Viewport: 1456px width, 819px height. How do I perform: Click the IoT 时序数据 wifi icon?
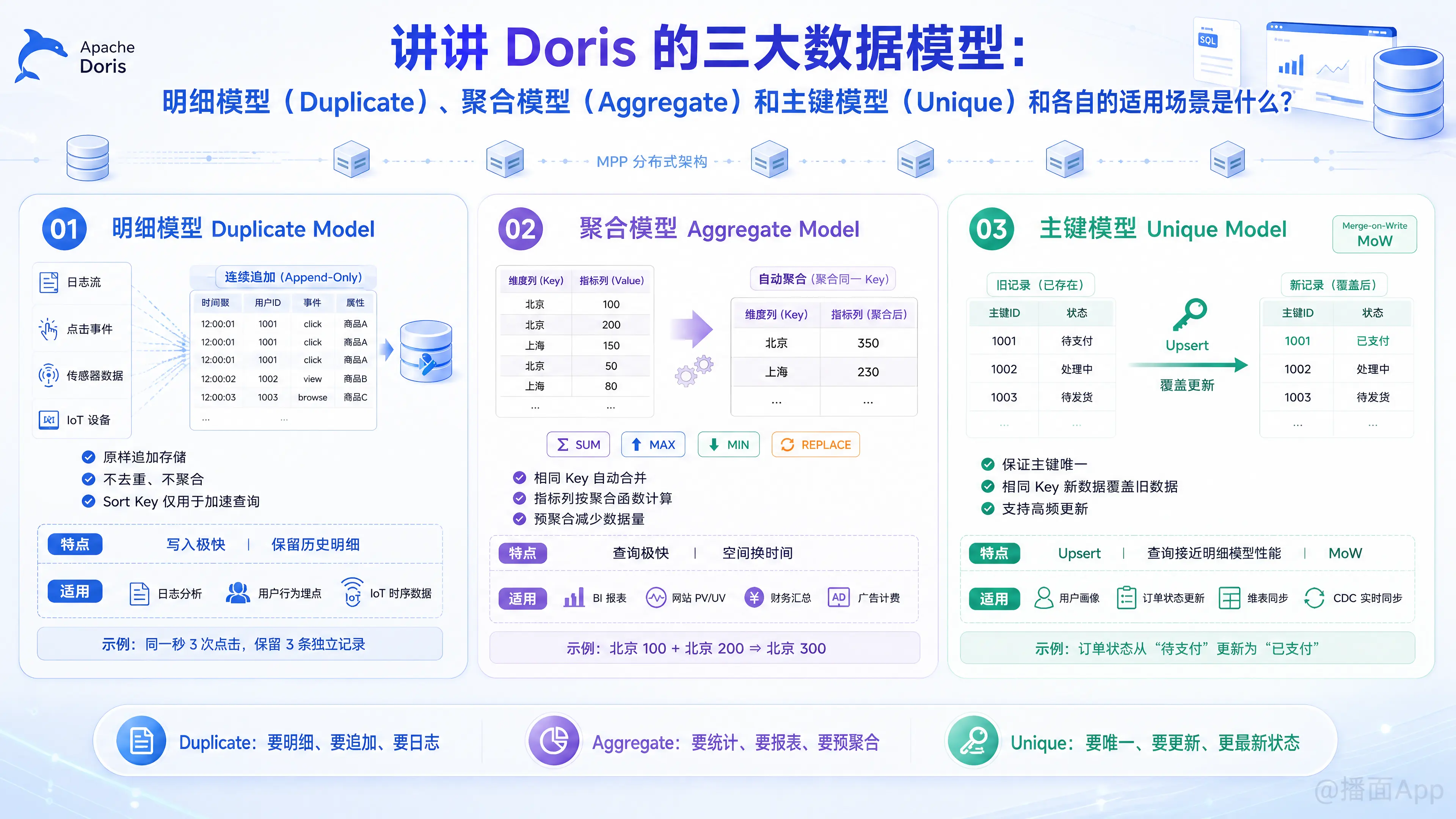point(352,592)
